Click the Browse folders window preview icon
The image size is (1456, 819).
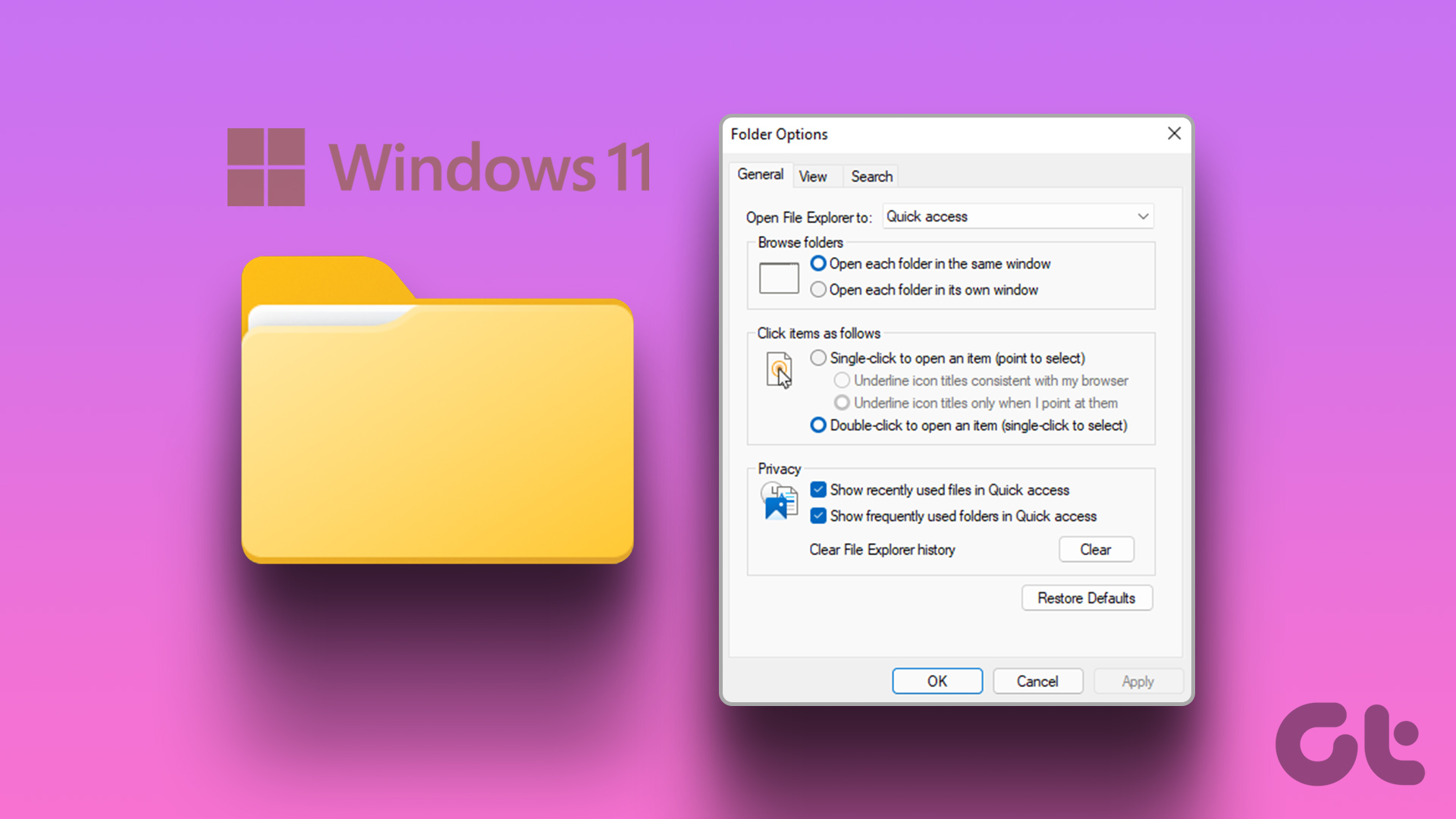point(779,278)
